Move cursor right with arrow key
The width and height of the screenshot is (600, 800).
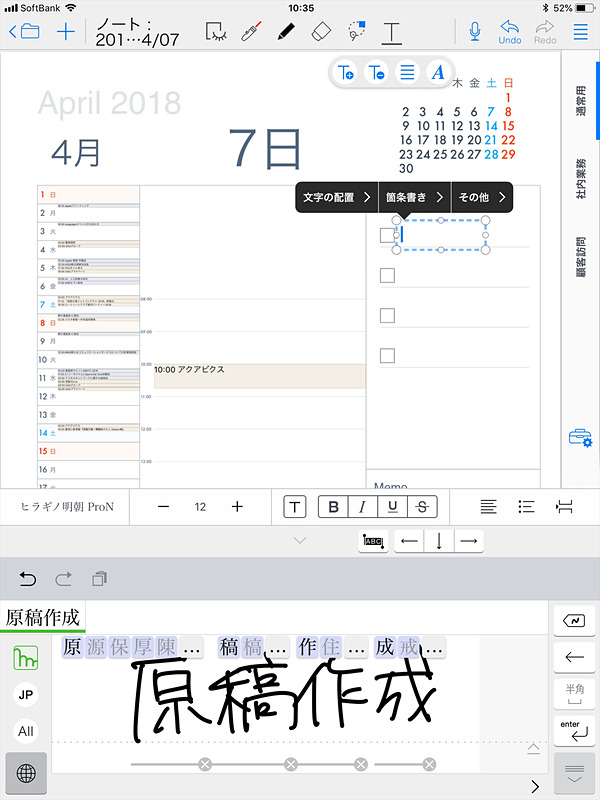coord(468,541)
